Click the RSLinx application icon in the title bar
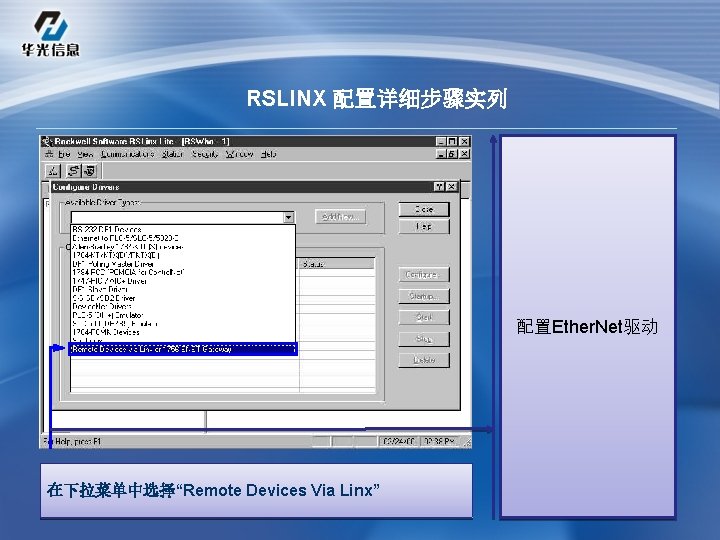This screenshot has width=720, height=540. coord(47,141)
